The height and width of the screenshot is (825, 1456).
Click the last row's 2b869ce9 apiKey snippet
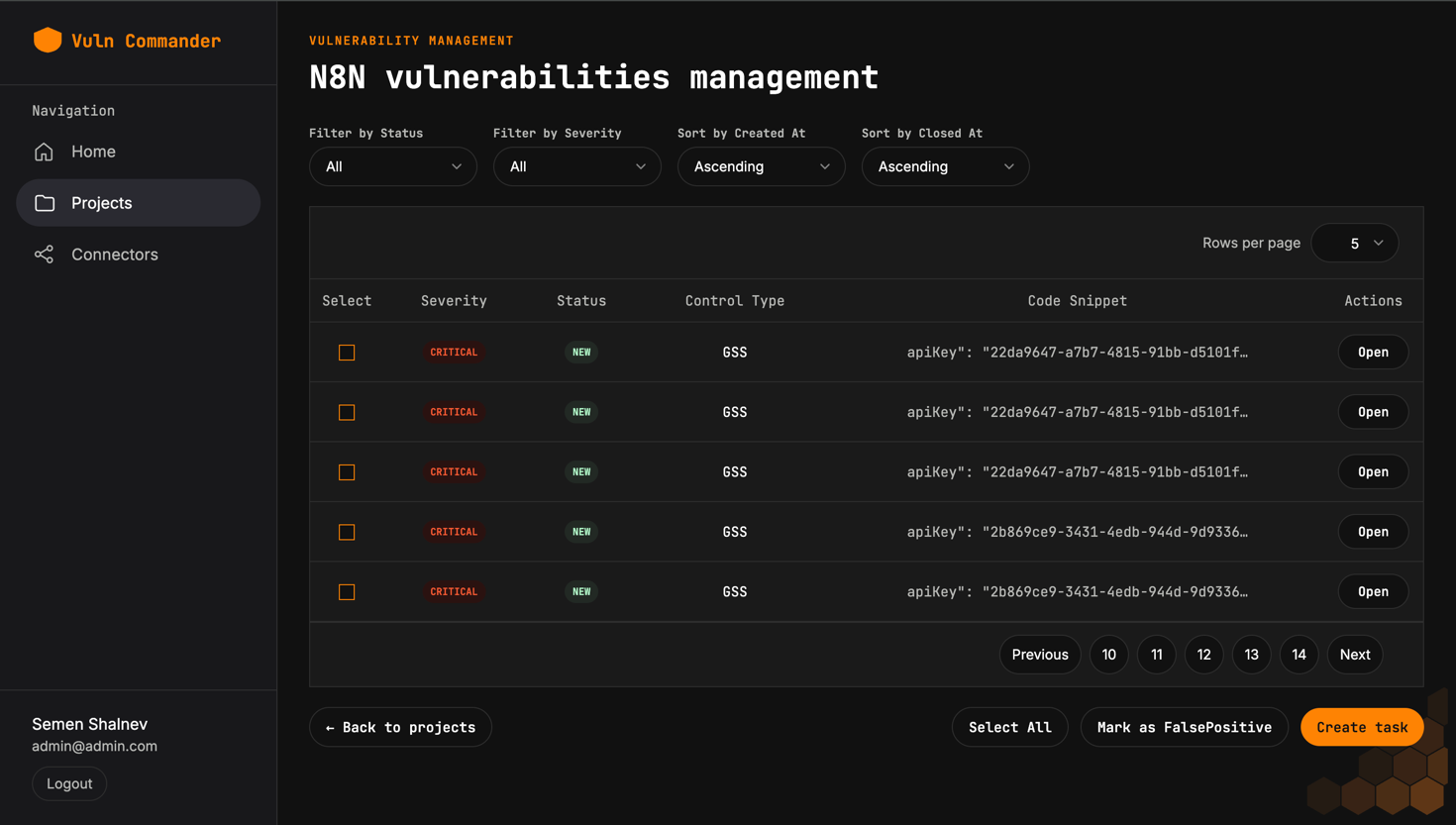pos(1078,592)
